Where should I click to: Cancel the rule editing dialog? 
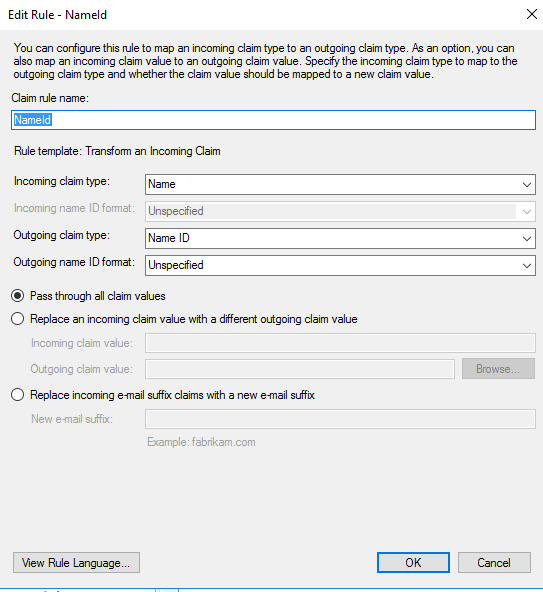click(494, 563)
